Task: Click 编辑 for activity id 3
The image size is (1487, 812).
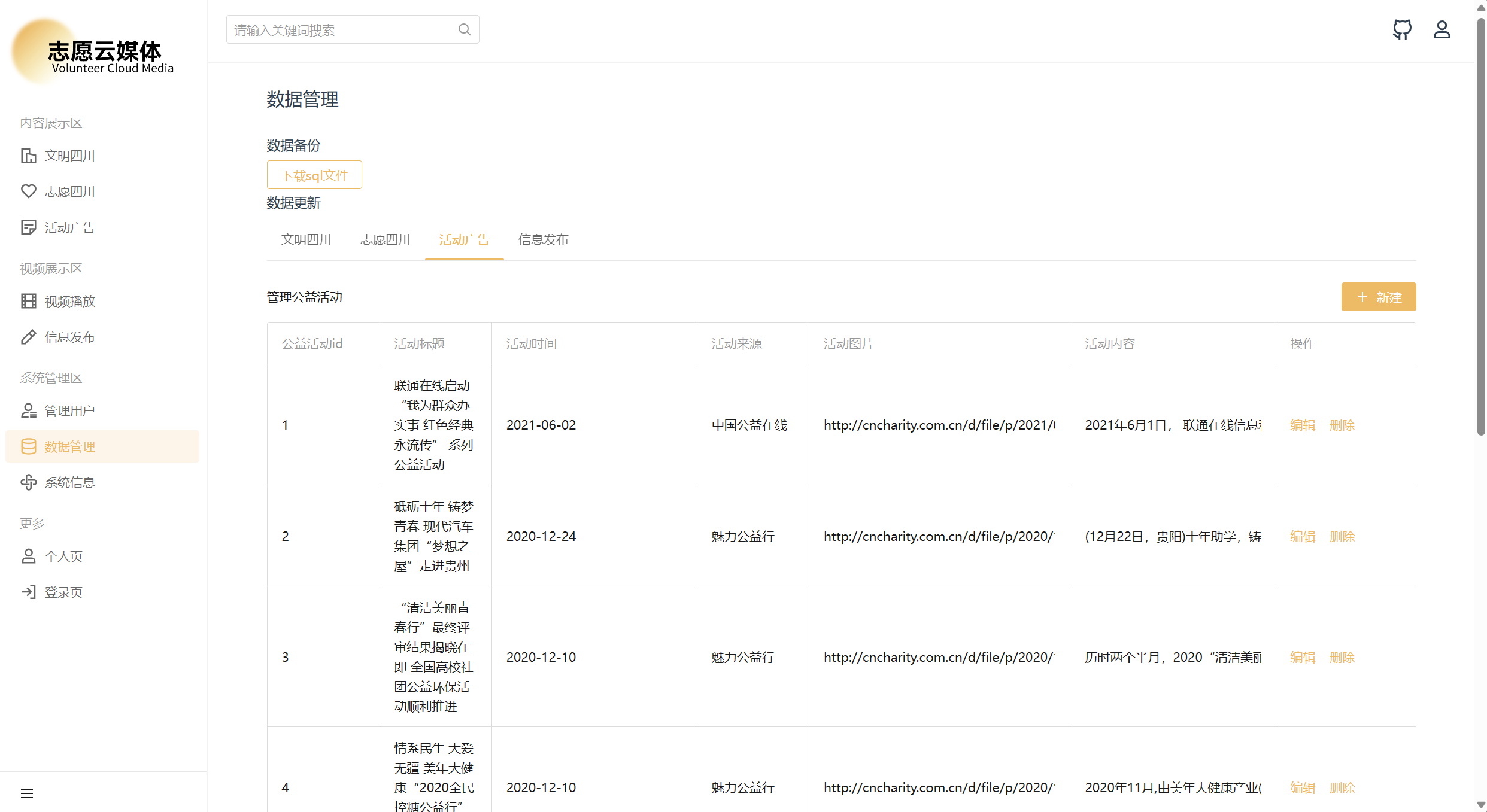Action: coord(1302,657)
